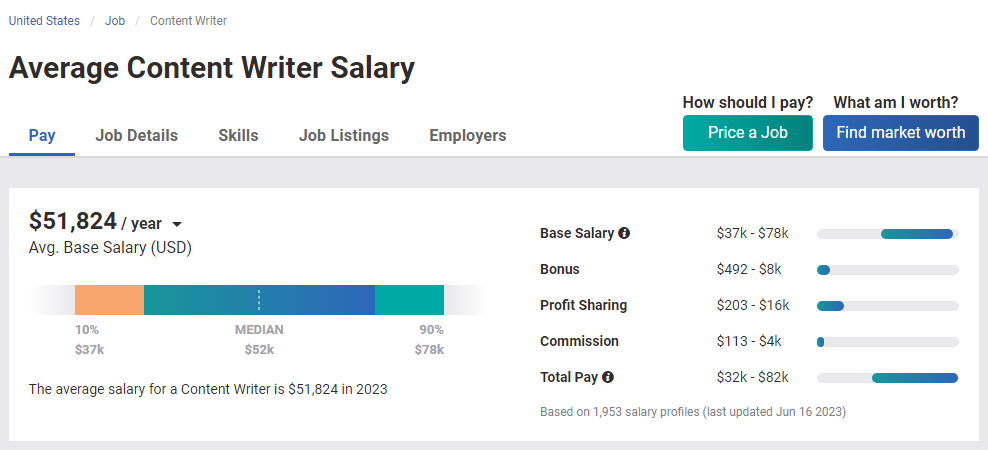Follow the Job breadcrumb link

[115, 20]
